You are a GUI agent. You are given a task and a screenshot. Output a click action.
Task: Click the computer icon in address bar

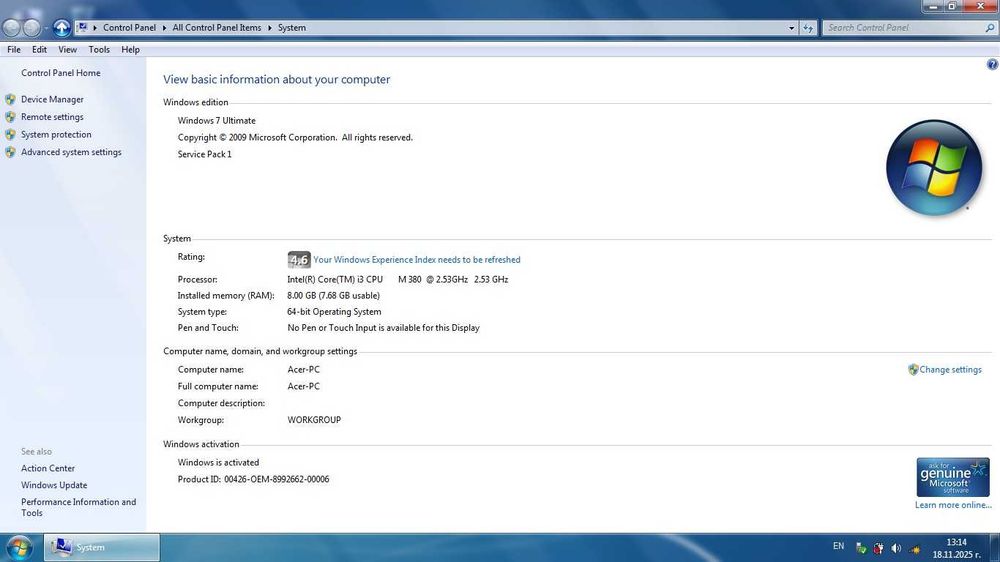(82, 27)
